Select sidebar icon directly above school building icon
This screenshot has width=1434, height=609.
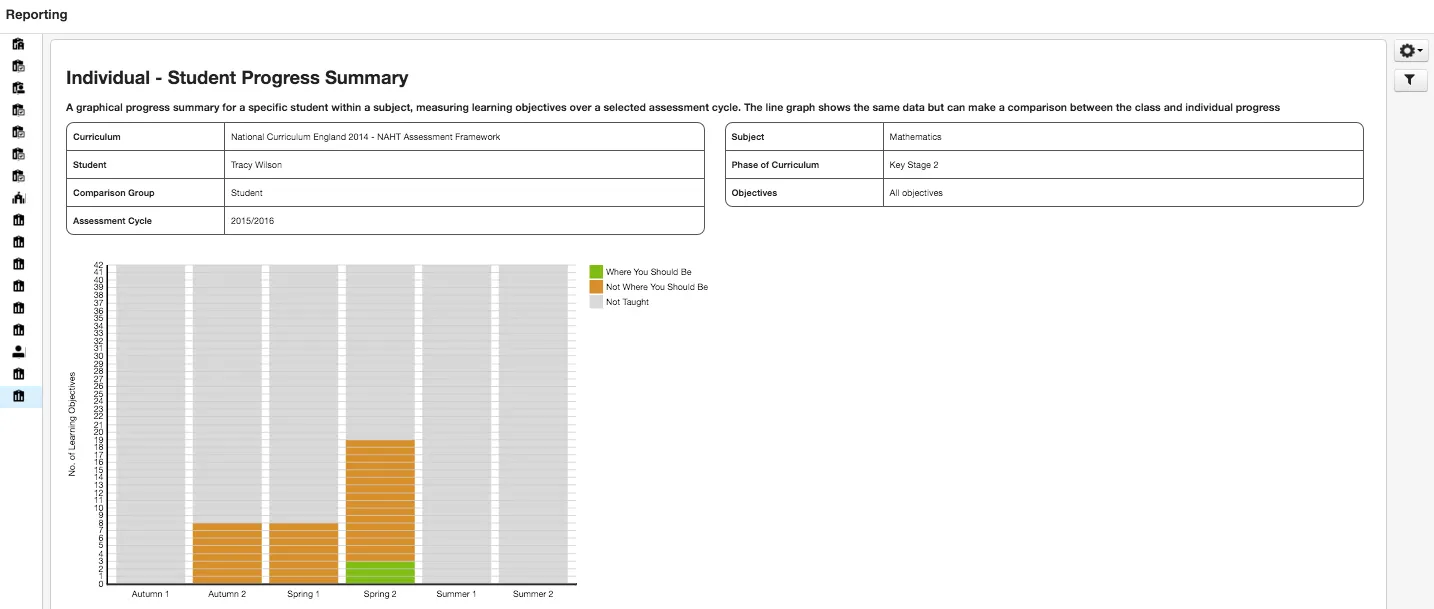pyautogui.click(x=18, y=176)
